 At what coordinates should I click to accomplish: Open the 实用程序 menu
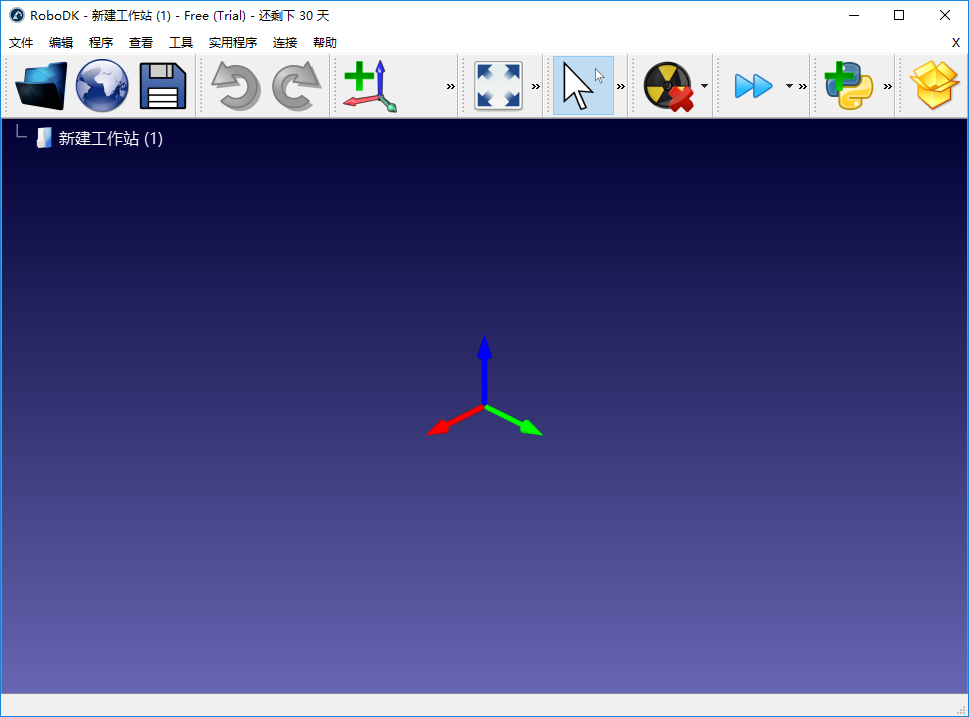[x=233, y=43]
